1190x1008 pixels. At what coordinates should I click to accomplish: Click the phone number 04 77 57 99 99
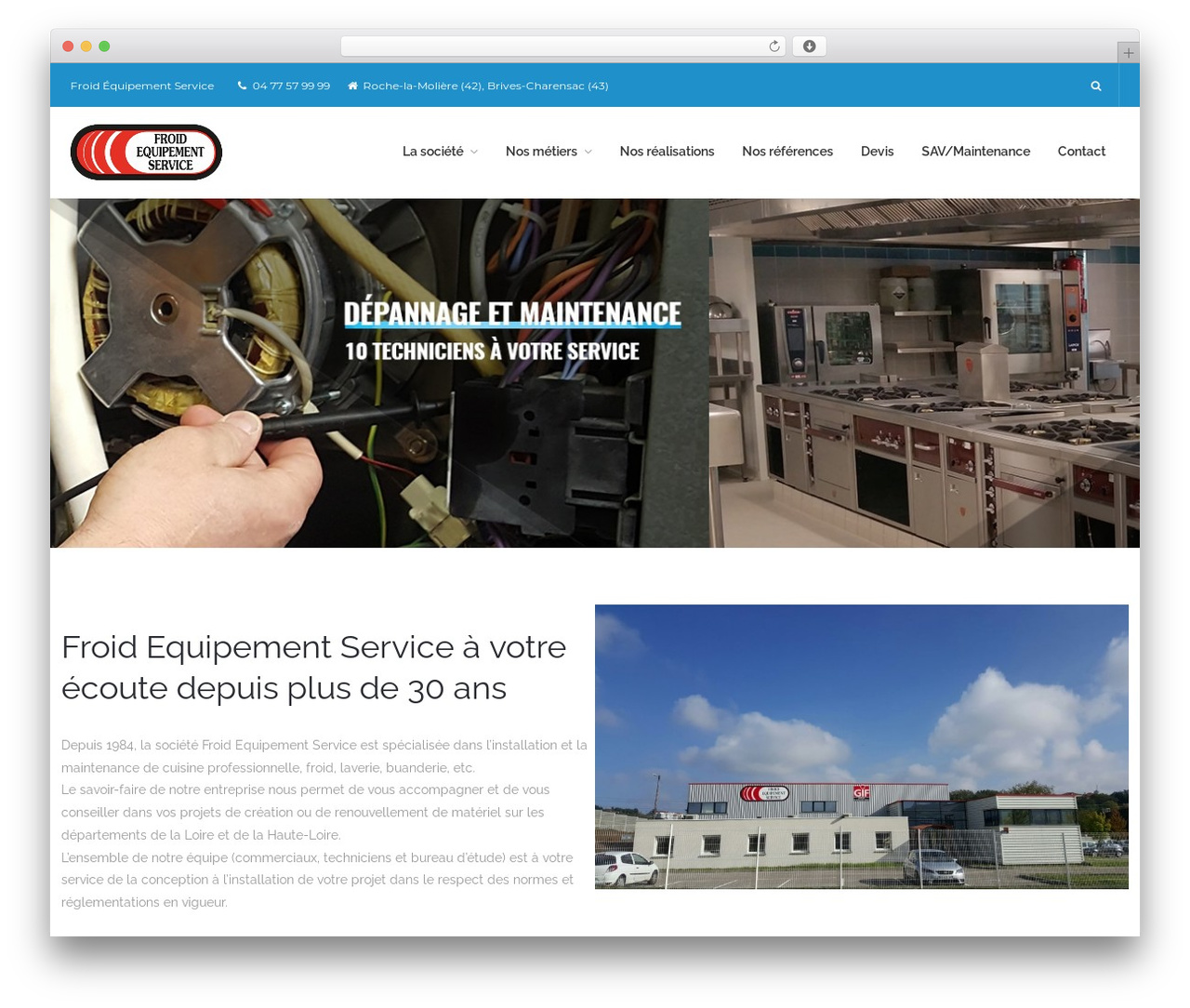[291, 86]
